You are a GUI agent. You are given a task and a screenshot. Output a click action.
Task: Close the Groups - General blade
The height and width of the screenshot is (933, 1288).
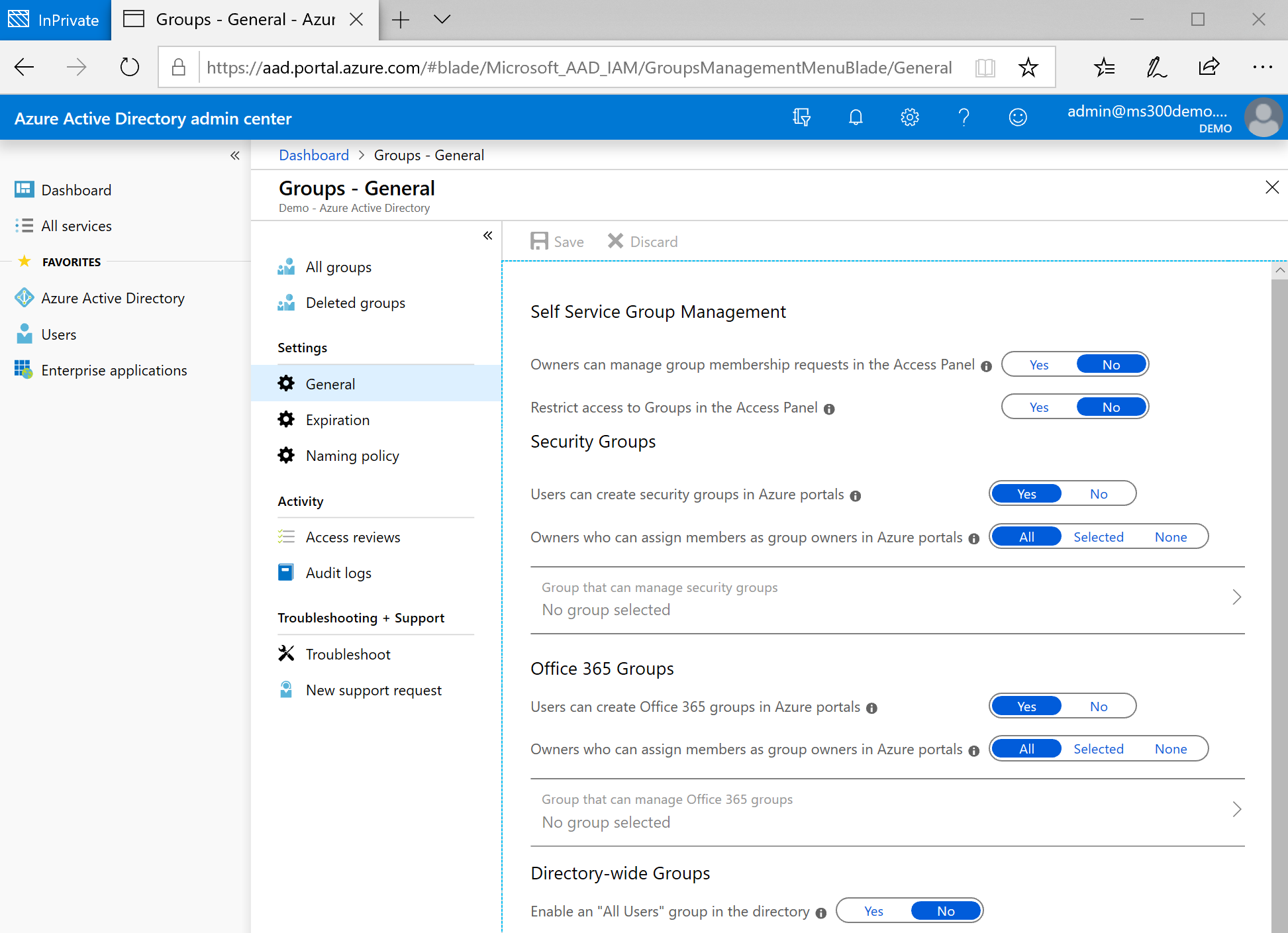pyautogui.click(x=1272, y=187)
